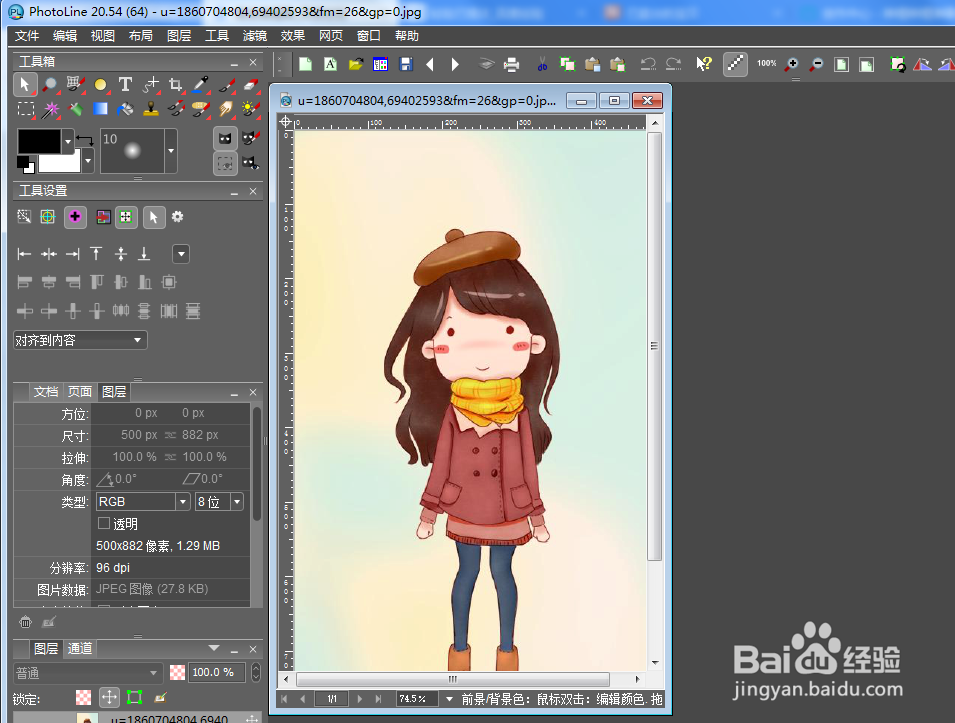955x723 pixels.
Task: Click layer opacity 100.0 % field
Action: 217,672
